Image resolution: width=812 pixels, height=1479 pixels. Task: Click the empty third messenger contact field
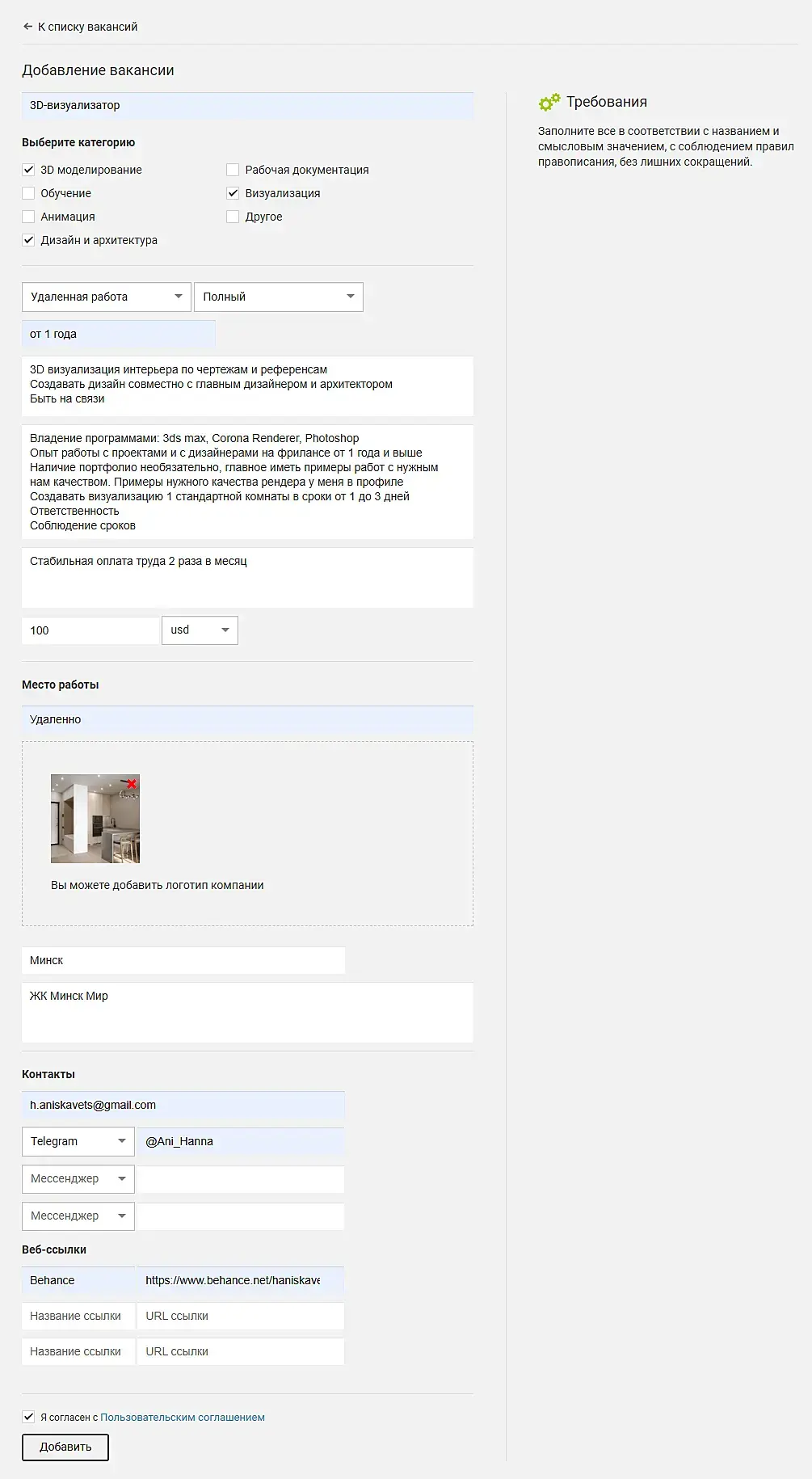click(x=241, y=1216)
